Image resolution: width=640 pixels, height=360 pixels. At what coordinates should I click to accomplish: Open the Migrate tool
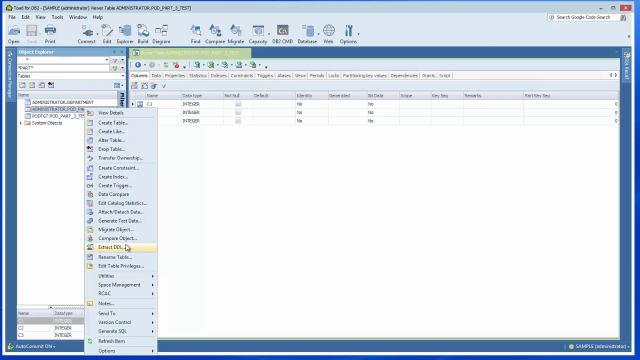(x=236, y=34)
